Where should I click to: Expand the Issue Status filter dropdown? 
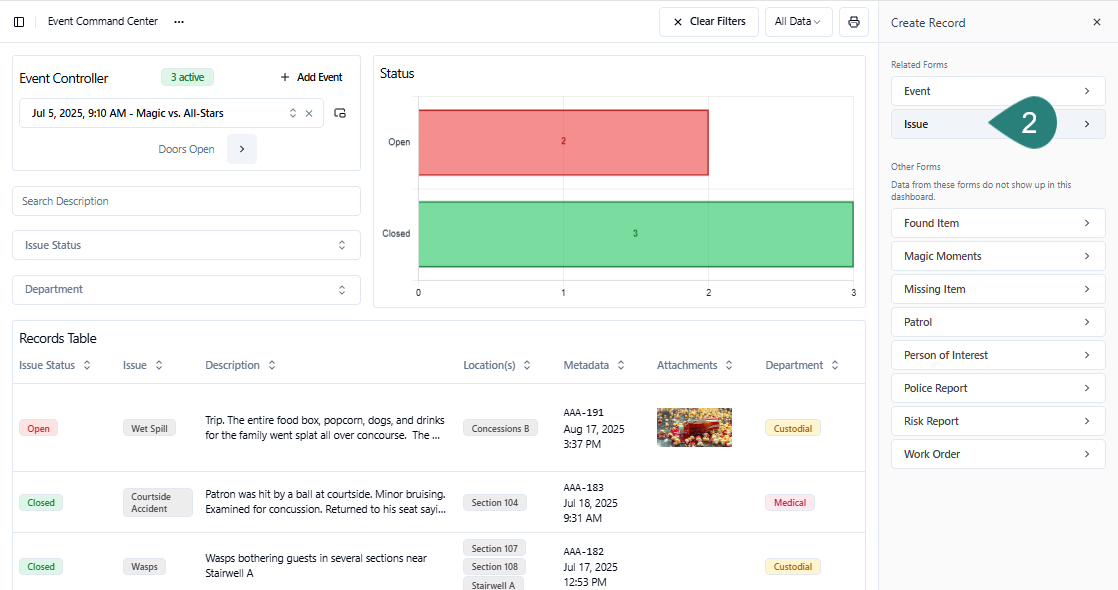[x=186, y=245]
